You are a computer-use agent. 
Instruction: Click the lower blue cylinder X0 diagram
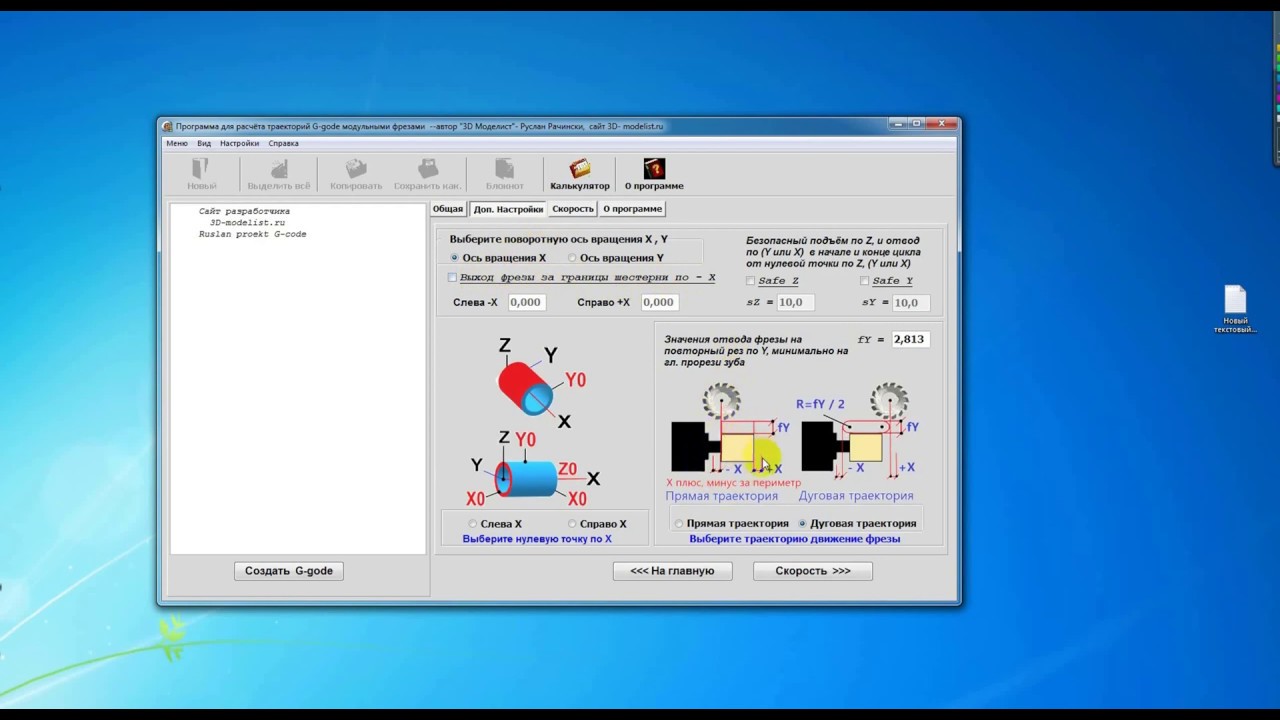point(534,468)
